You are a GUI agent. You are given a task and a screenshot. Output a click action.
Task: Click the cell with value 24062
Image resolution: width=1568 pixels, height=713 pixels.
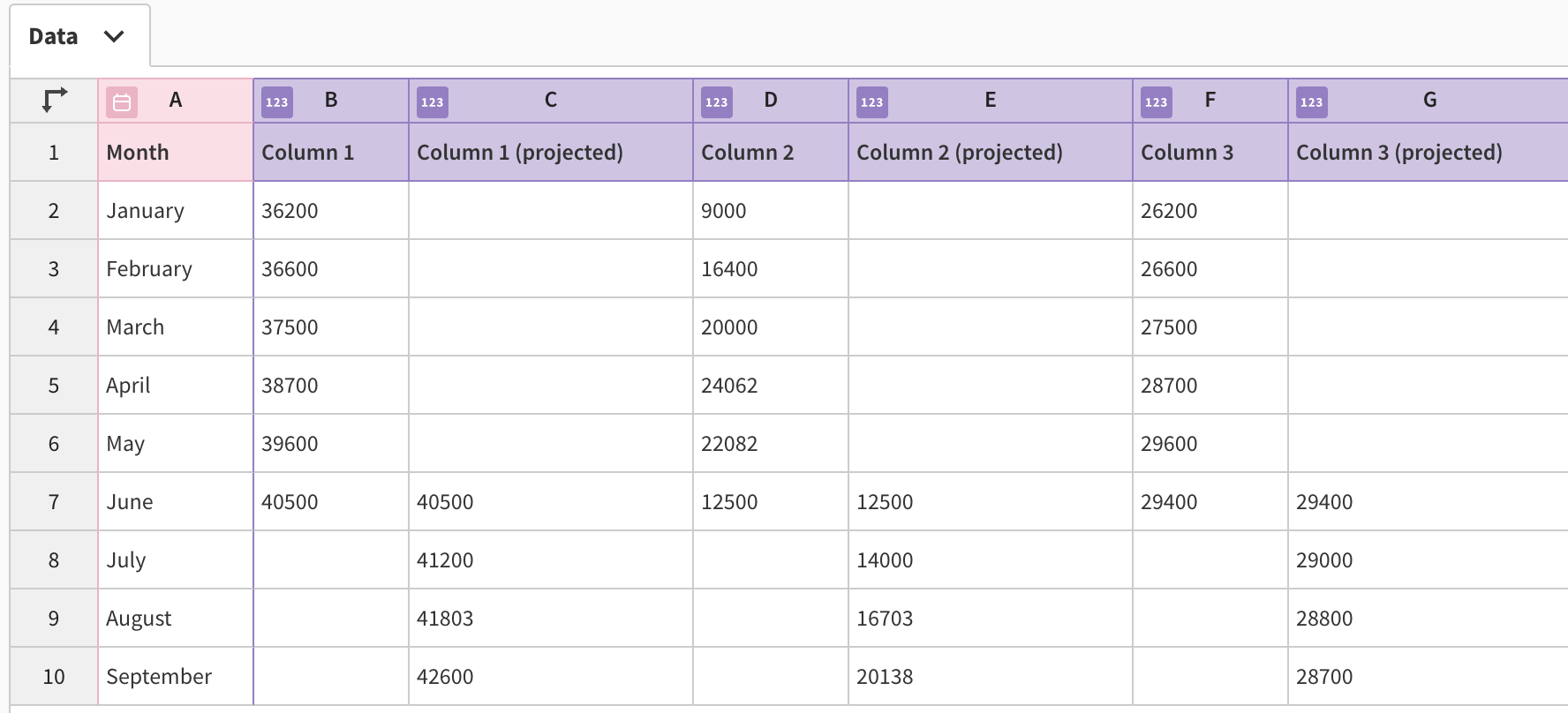pyautogui.click(x=771, y=386)
